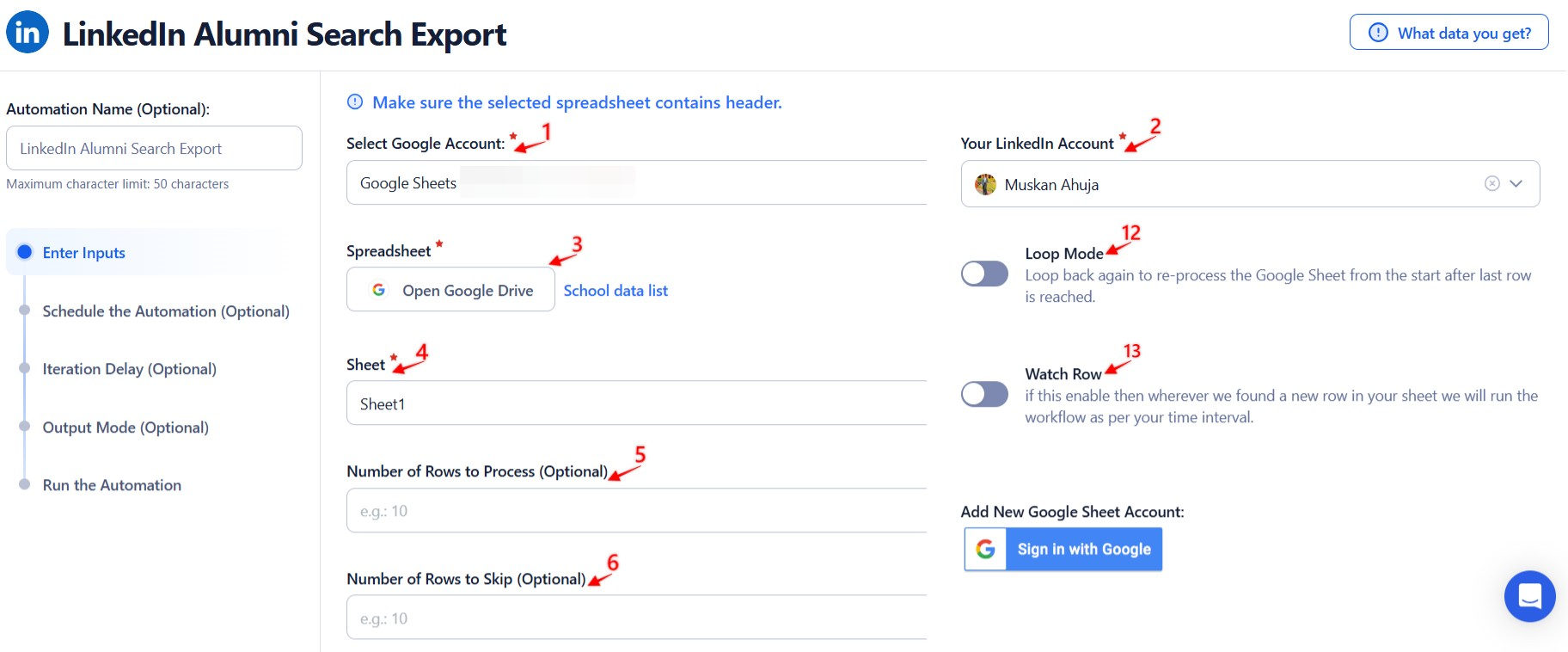
Task: Jump to Run the Automation step
Action: [x=112, y=485]
